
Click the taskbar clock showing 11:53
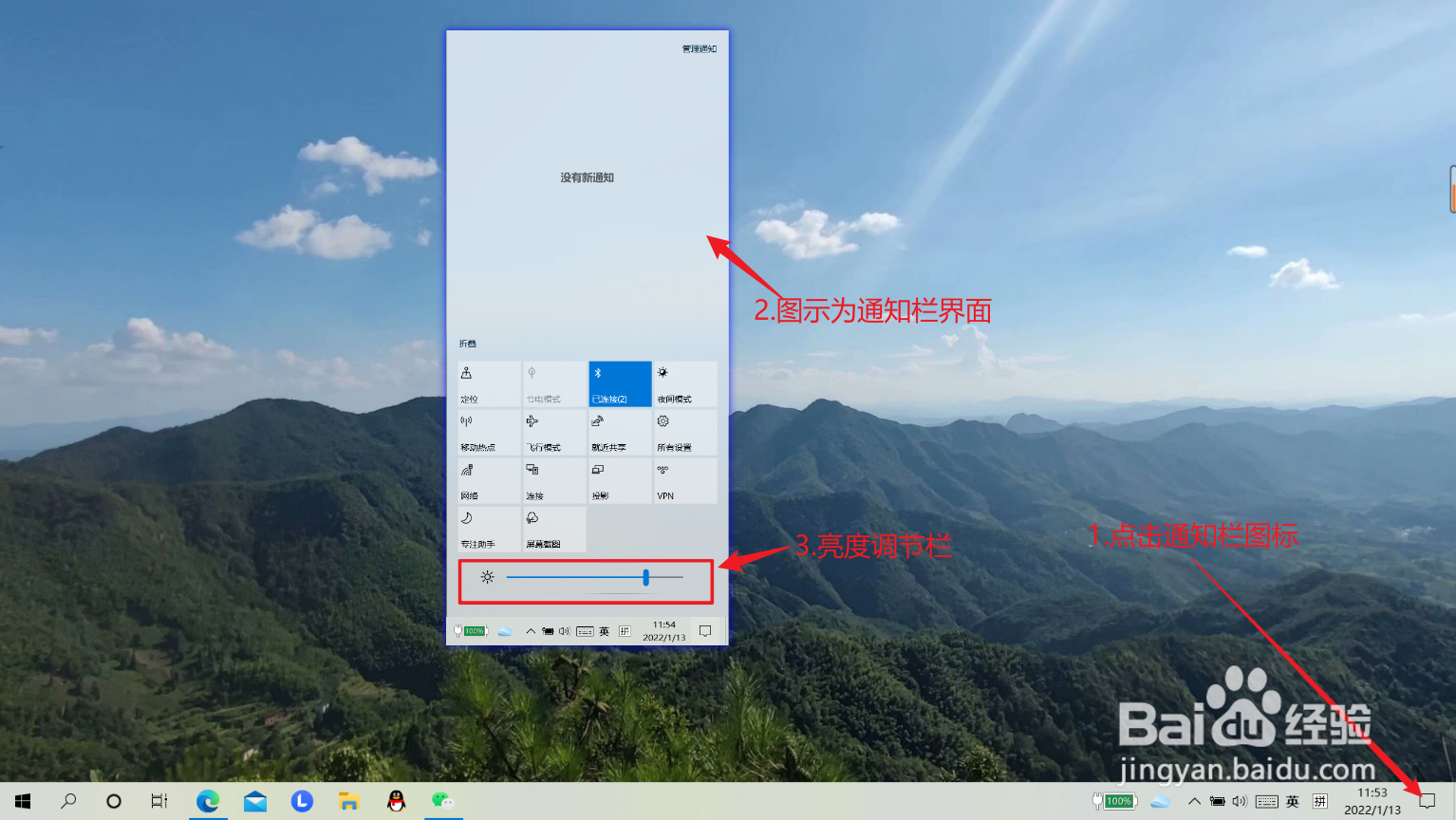pyautogui.click(x=1371, y=801)
